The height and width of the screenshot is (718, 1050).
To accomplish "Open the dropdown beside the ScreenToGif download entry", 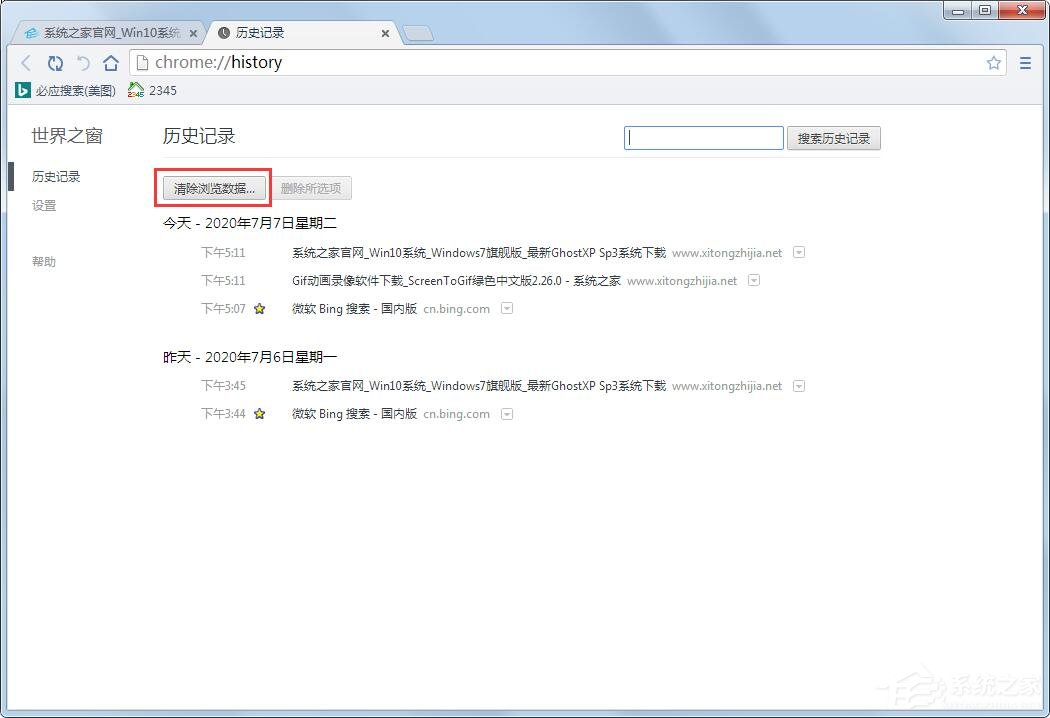I will (753, 281).
